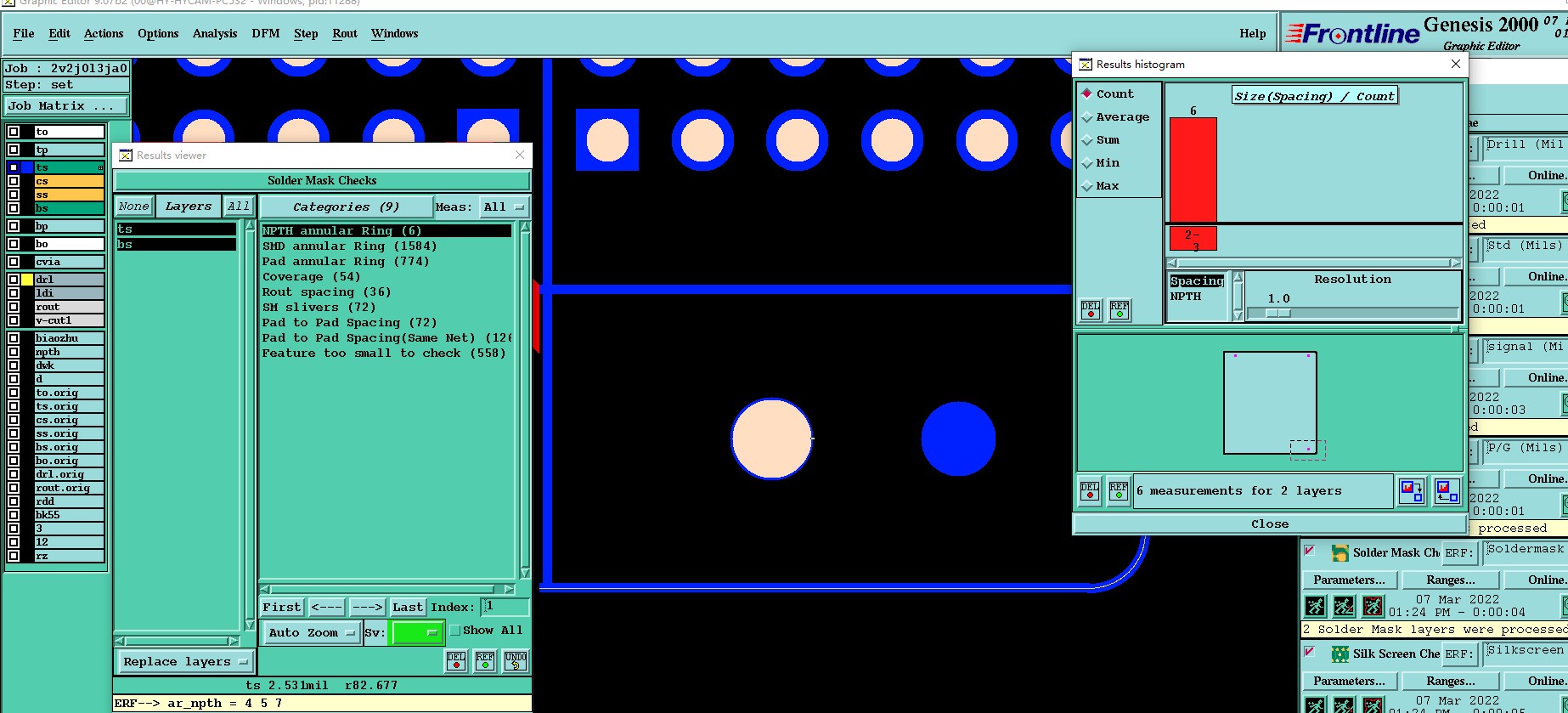Click Results histogram window title icon

[1086, 65]
